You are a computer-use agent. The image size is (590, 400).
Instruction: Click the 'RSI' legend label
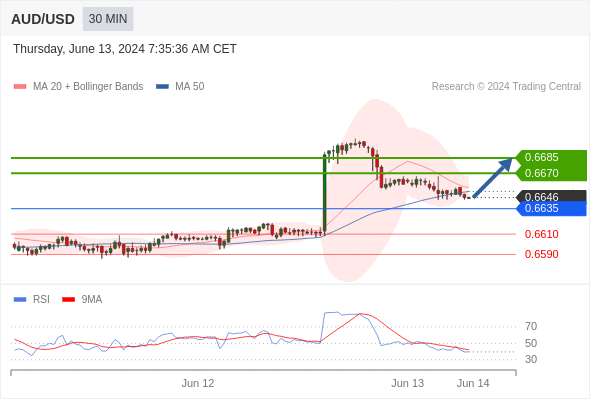(41, 300)
